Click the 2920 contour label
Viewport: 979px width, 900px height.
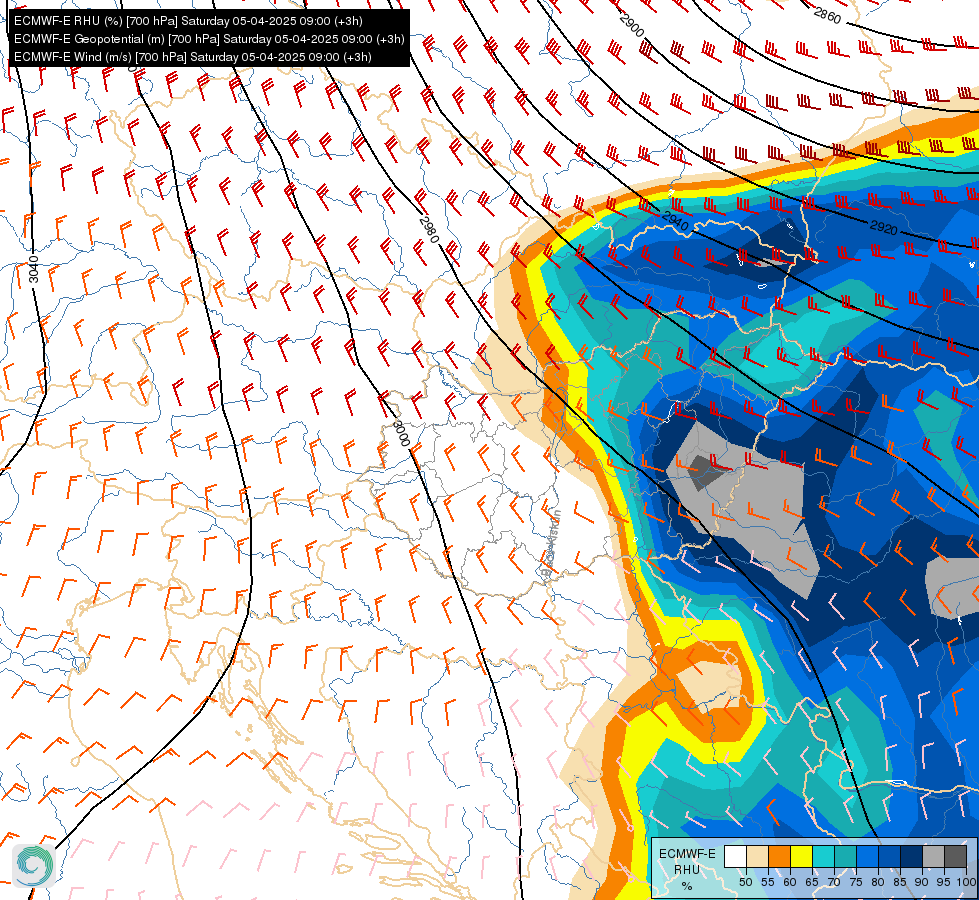[x=883, y=227]
